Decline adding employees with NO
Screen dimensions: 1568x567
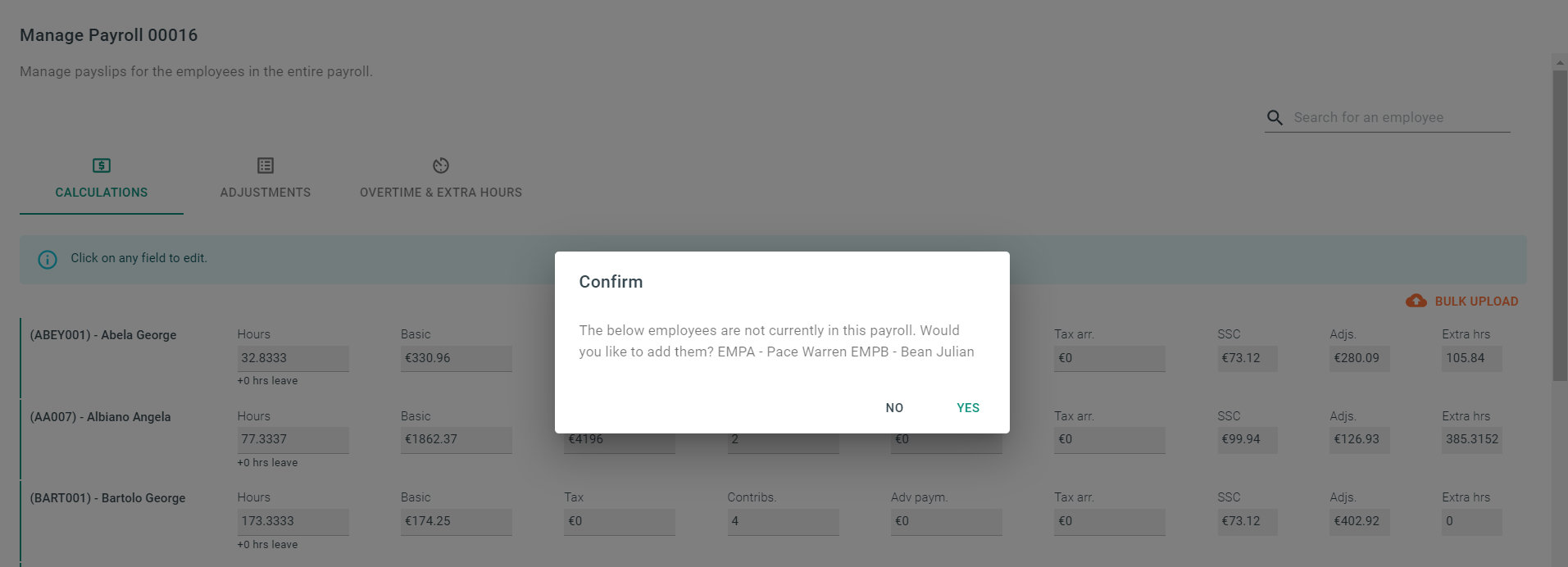tap(894, 408)
